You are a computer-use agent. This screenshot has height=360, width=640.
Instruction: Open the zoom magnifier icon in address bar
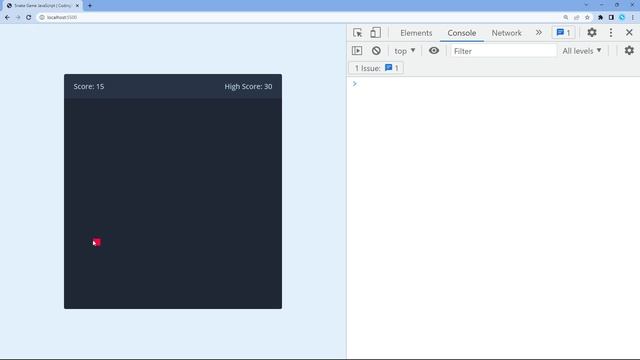pos(566,18)
